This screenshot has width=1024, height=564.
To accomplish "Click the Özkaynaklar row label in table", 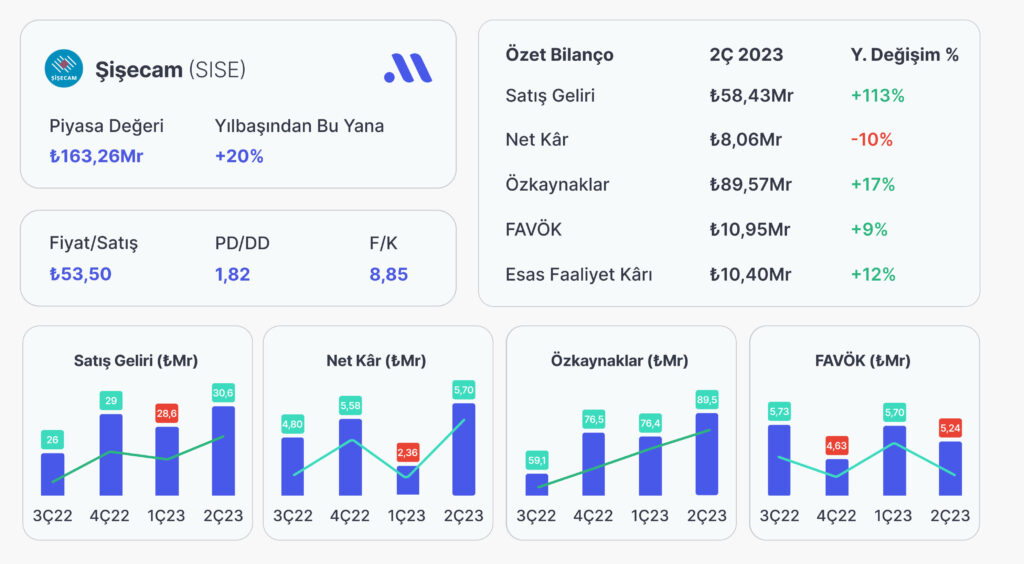I will tap(557, 185).
